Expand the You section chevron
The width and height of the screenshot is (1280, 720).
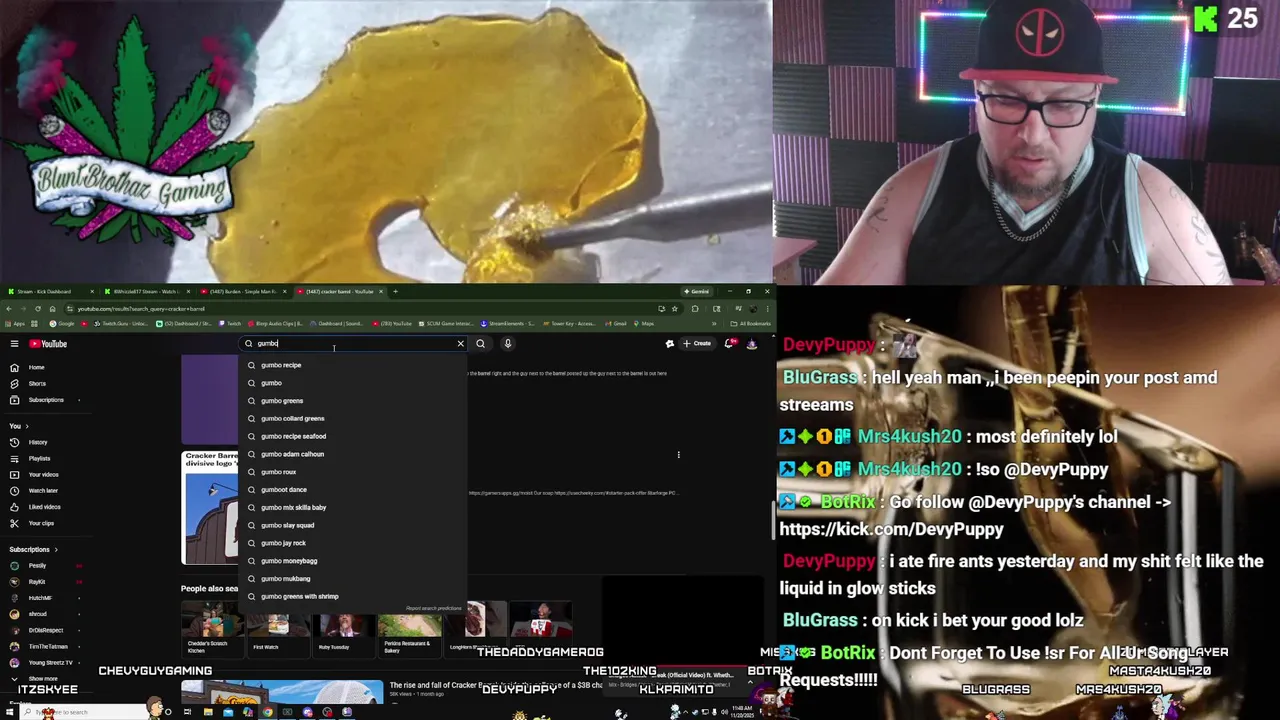(27, 426)
